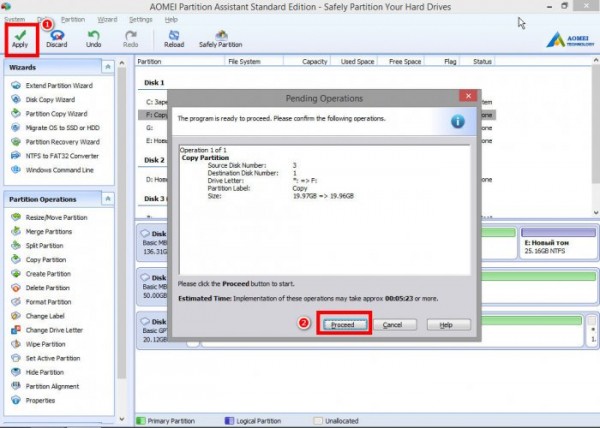Click the Discard toolbar icon
This screenshot has width=600, height=428.
pyautogui.click(x=57, y=39)
